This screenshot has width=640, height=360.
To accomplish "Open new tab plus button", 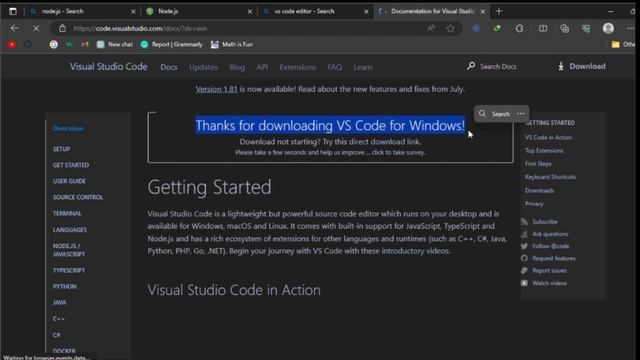I will pyautogui.click(x=499, y=11).
